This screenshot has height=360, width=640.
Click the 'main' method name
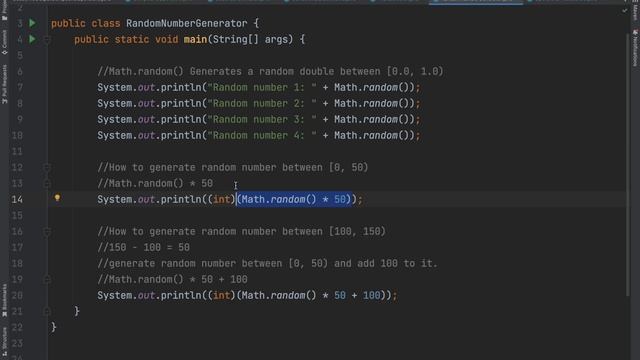coord(195,40)
